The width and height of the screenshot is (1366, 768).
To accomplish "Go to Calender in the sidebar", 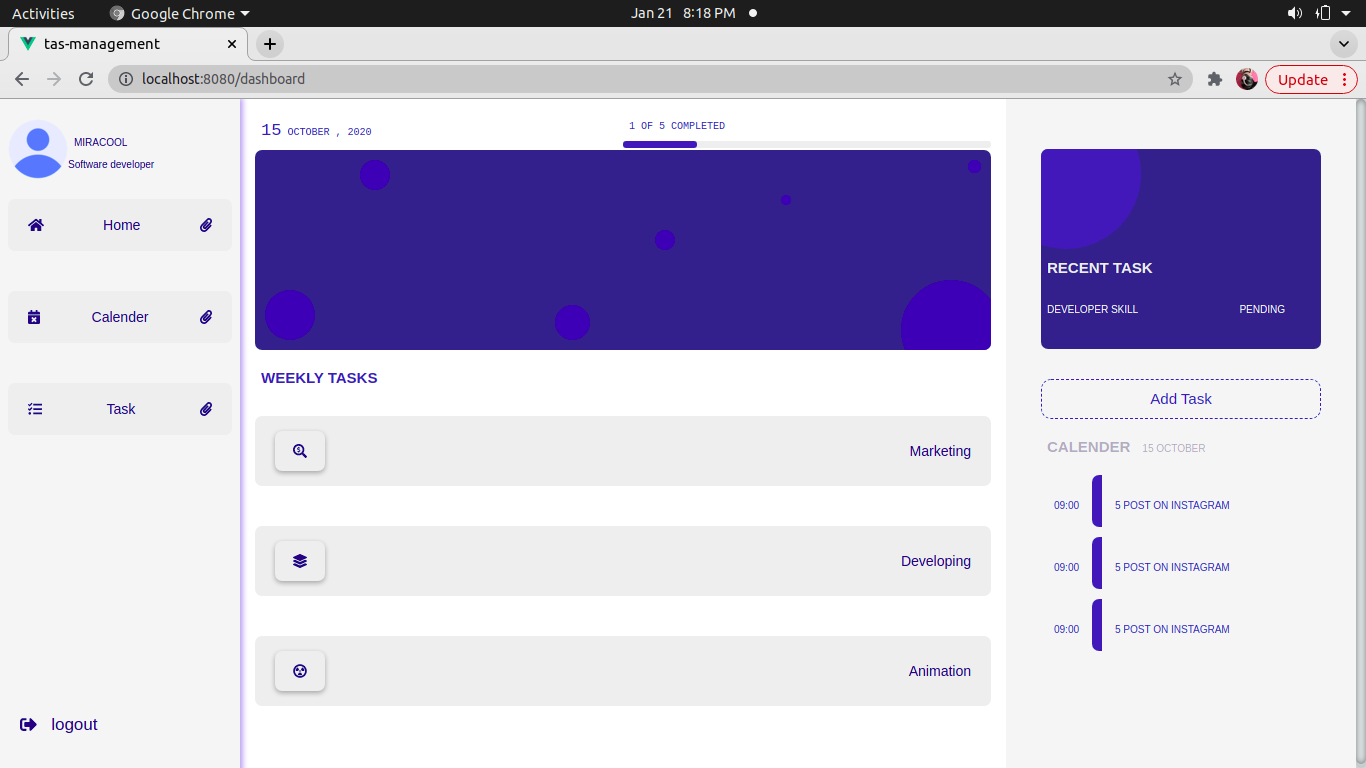I will [x=120, y=317].
